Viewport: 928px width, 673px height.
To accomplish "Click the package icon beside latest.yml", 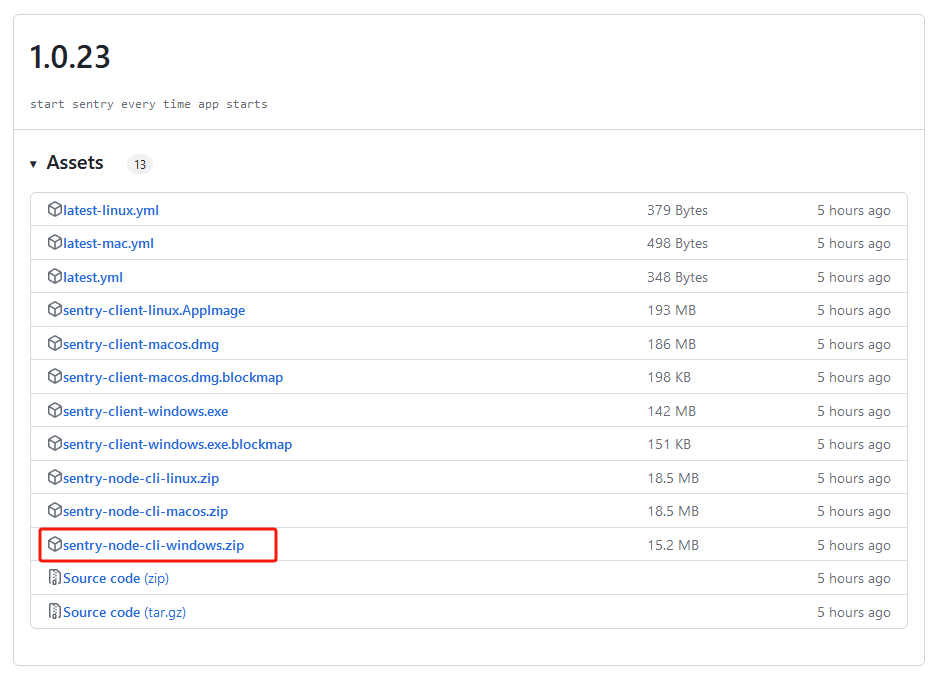I will click(x=54, y=276).
